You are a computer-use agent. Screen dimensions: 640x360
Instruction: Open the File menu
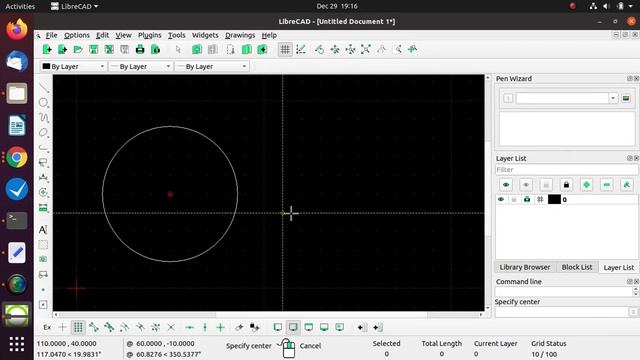coord(51,35)
